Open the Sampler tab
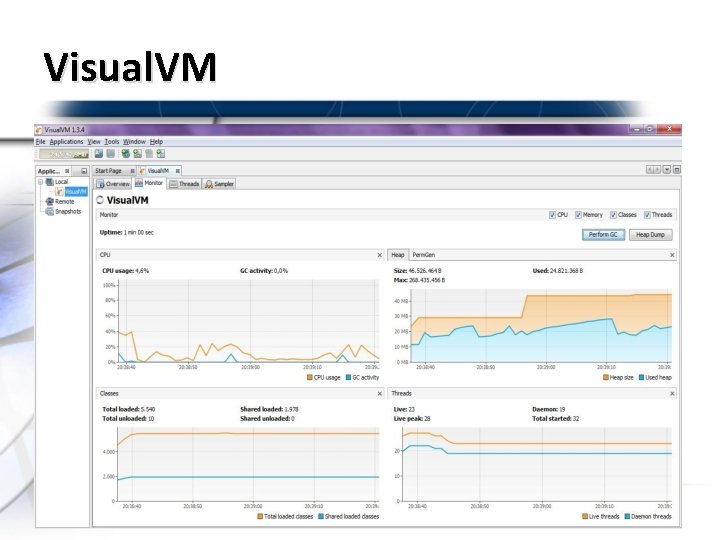The image size is (720, 540). click(219, 184)
